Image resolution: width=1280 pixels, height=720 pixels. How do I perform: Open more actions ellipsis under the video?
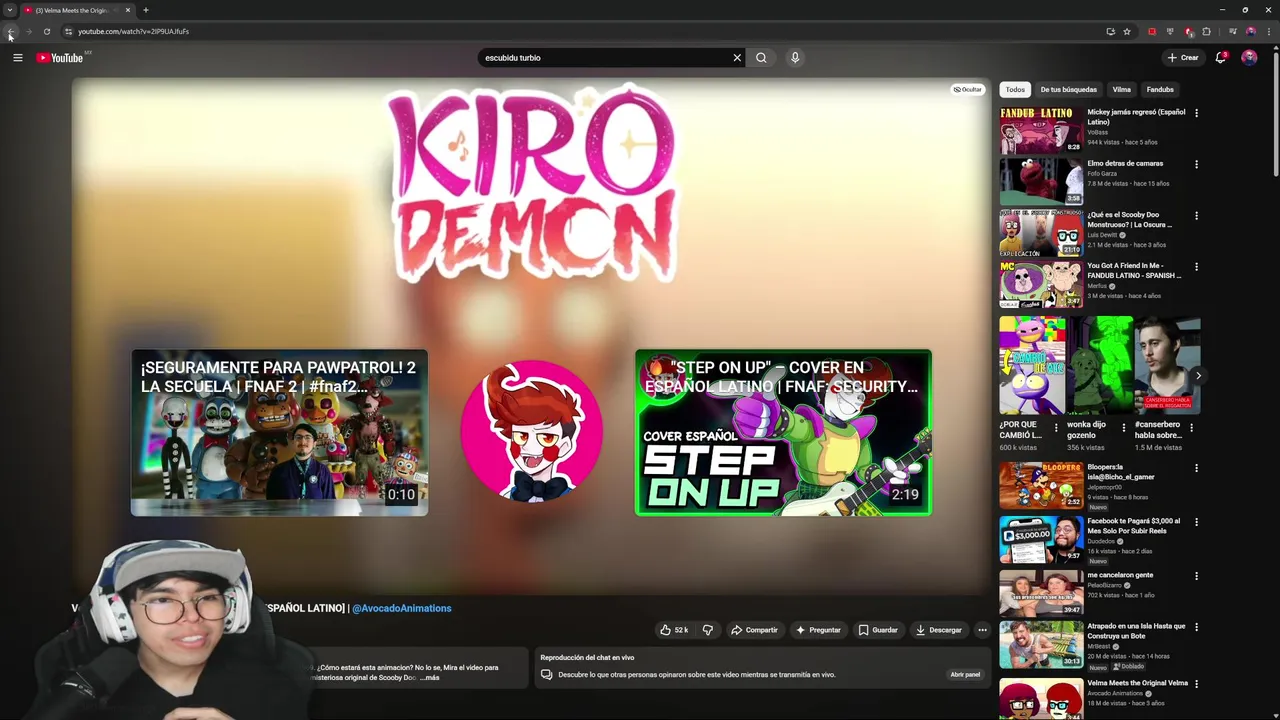coord(982,630)
